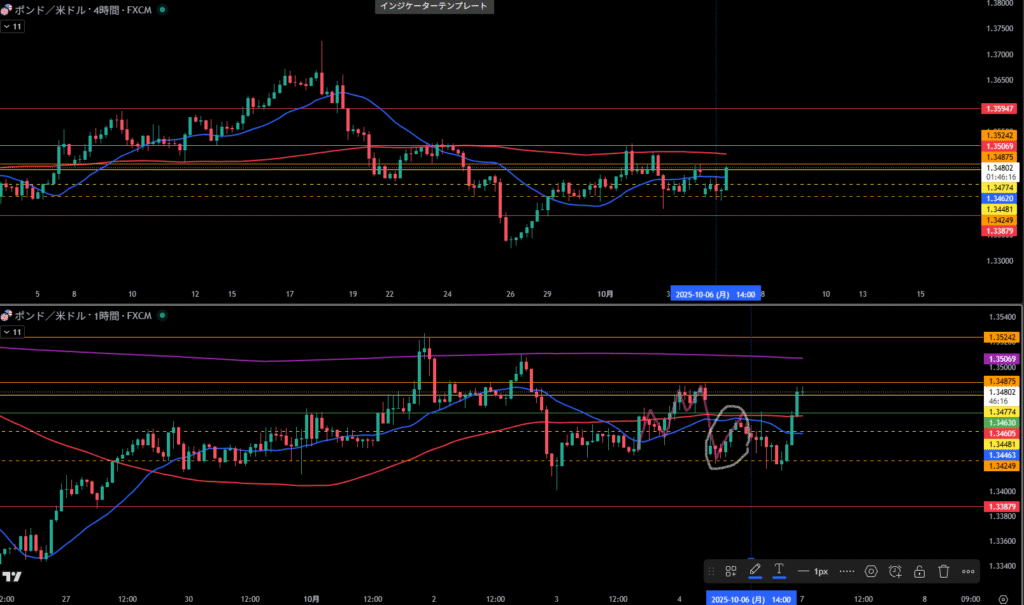Click the 1.35947 red price label
The height and width of the screenshot is (605, 1024).
[1000, 107]
